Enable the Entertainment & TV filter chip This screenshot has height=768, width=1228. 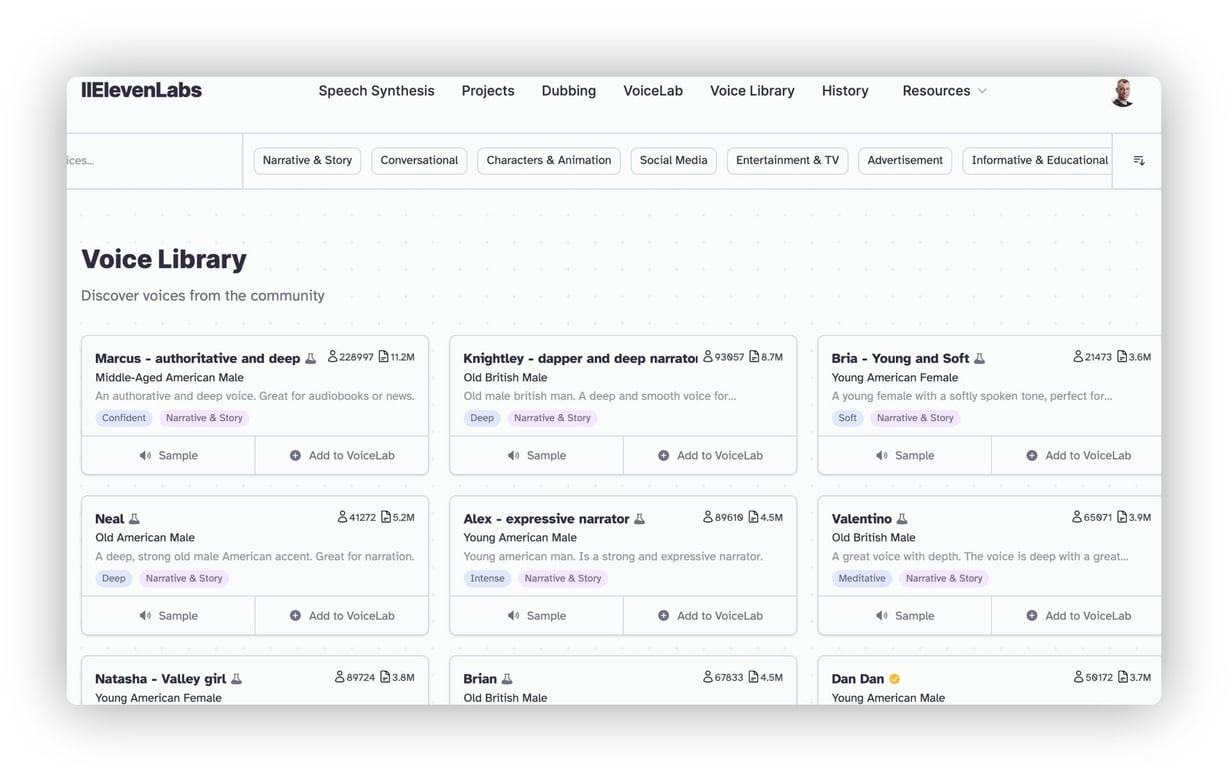point(787,161)
